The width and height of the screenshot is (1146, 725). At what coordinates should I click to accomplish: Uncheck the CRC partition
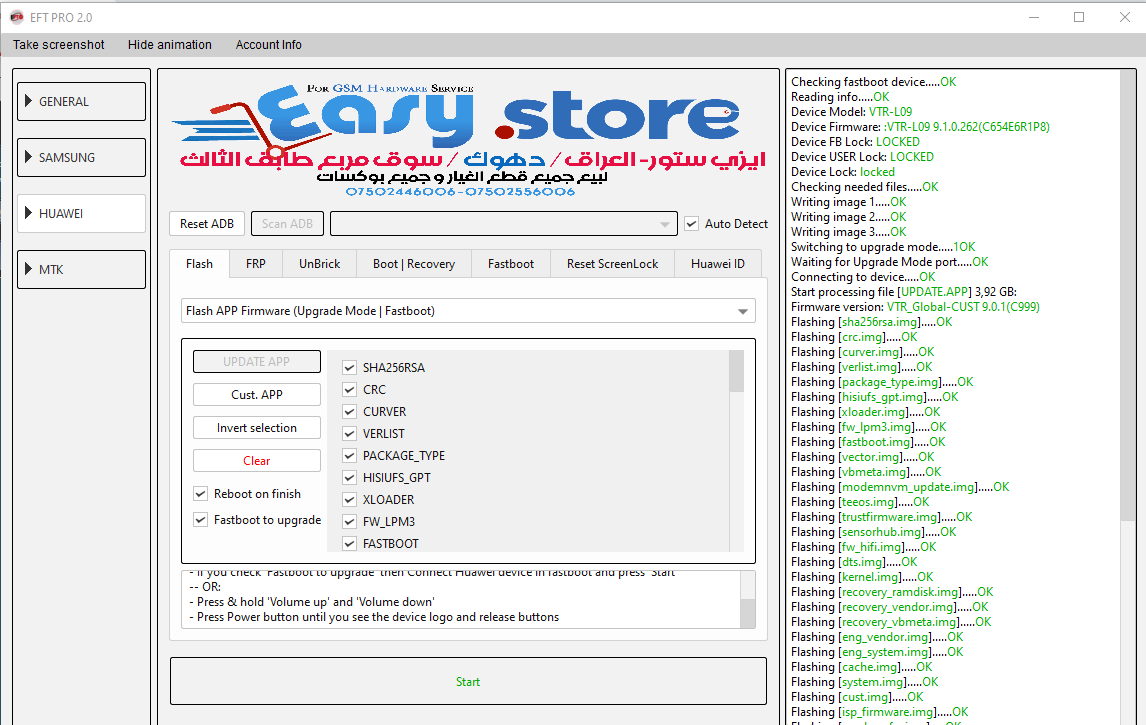point(349,390)
